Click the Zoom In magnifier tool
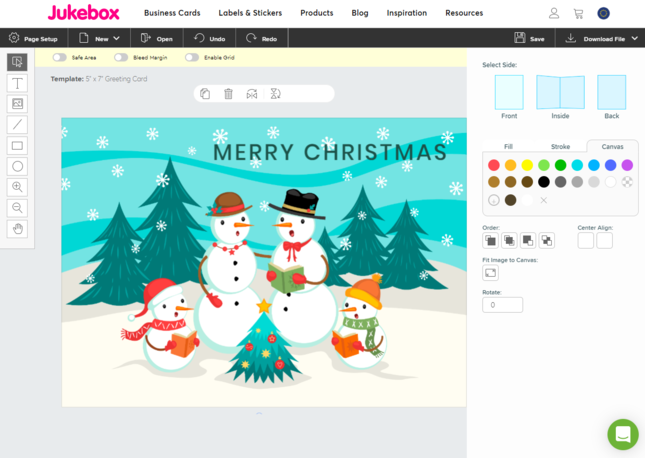 [x=17, y=187]
